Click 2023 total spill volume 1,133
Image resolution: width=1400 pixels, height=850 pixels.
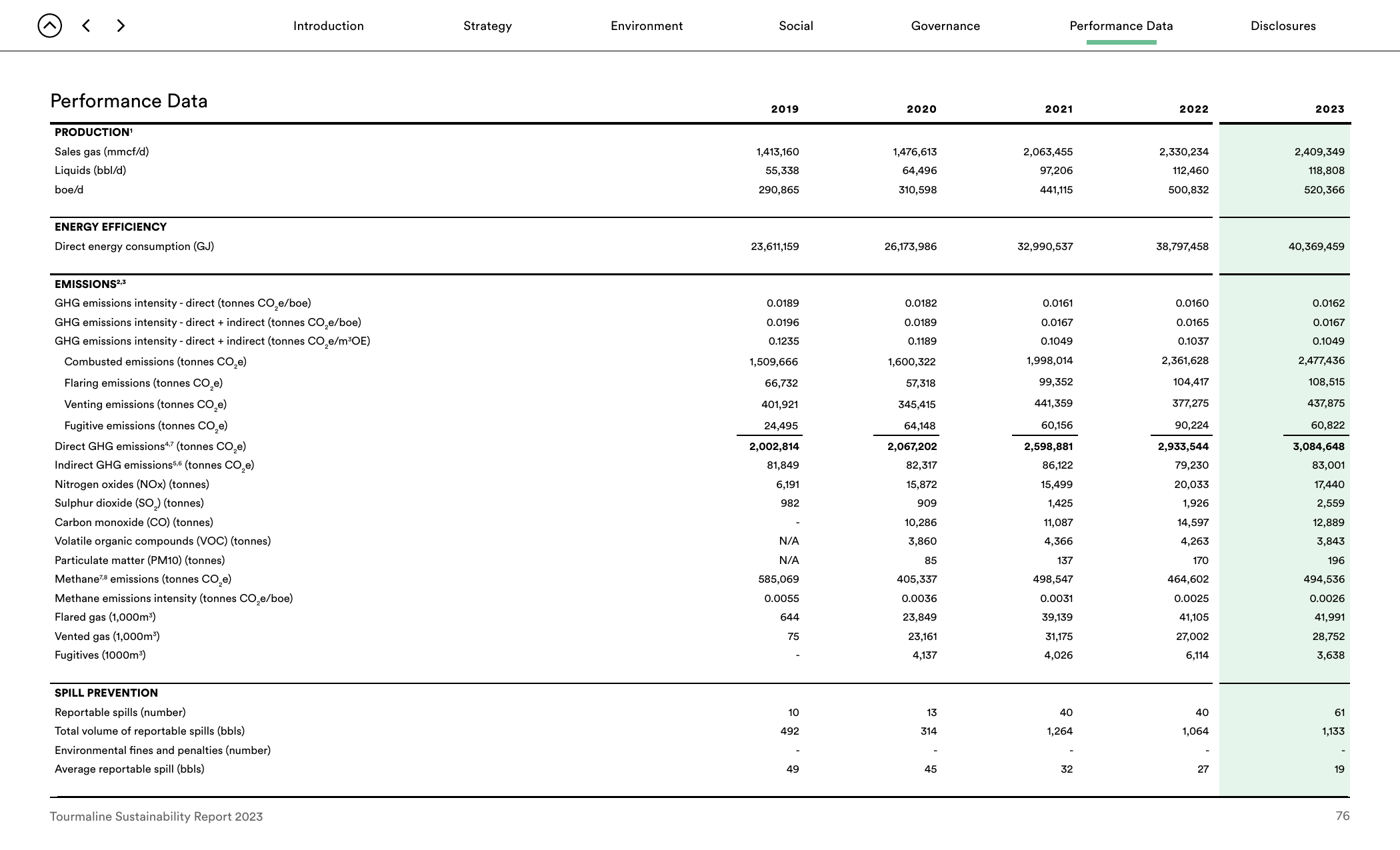(1333, 731)
